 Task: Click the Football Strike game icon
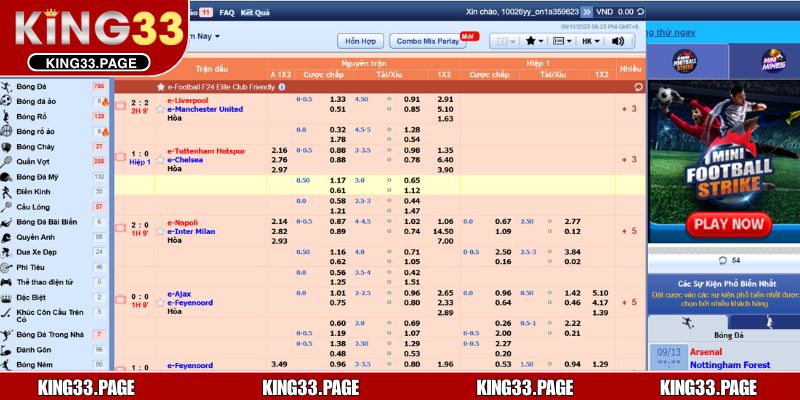tap(684, 61)
